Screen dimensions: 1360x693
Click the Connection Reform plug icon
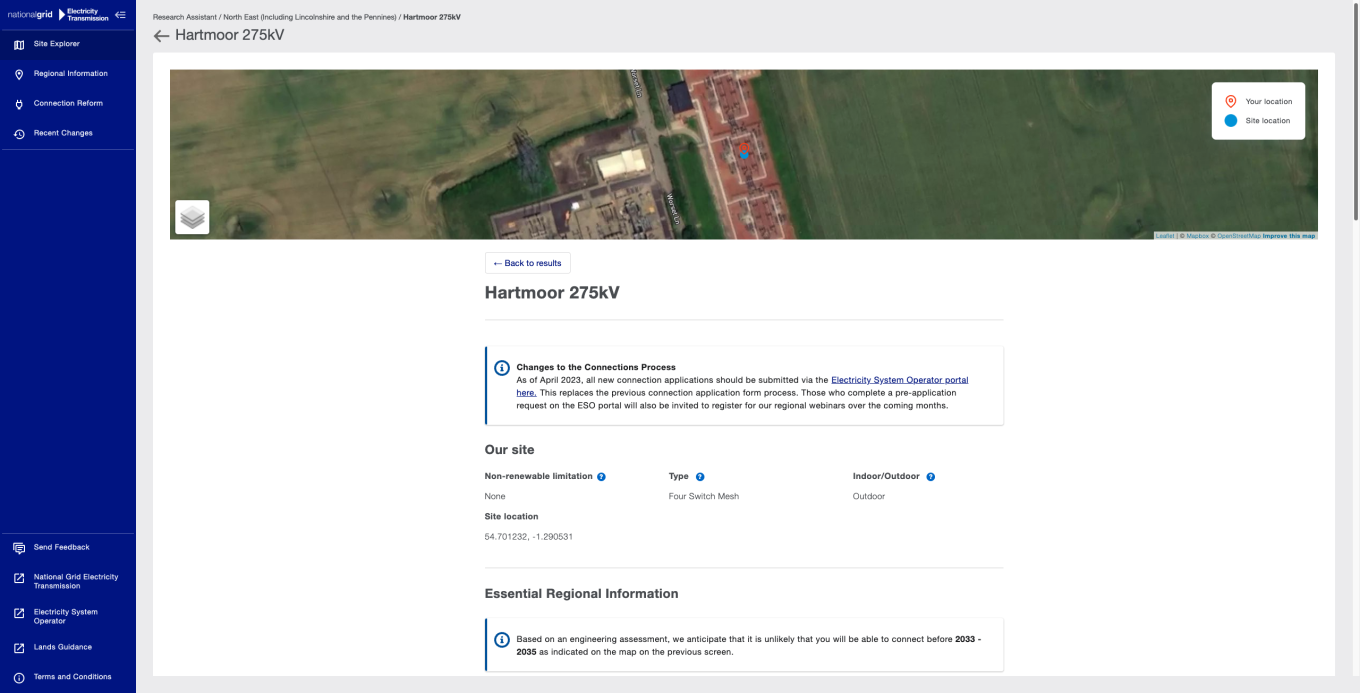click(x=19, y=104)
